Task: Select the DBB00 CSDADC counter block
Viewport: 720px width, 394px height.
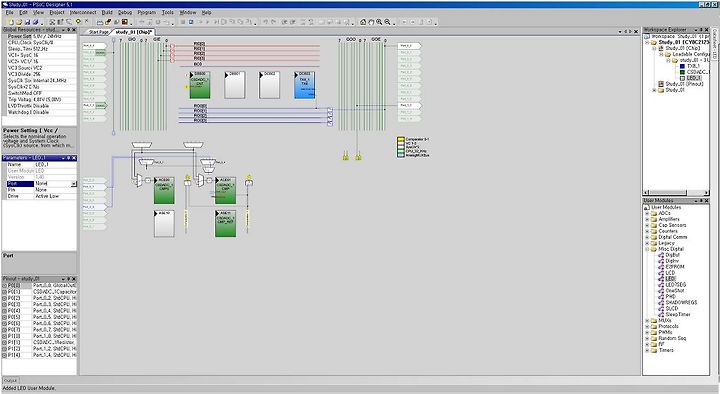Action: [200, 84]
